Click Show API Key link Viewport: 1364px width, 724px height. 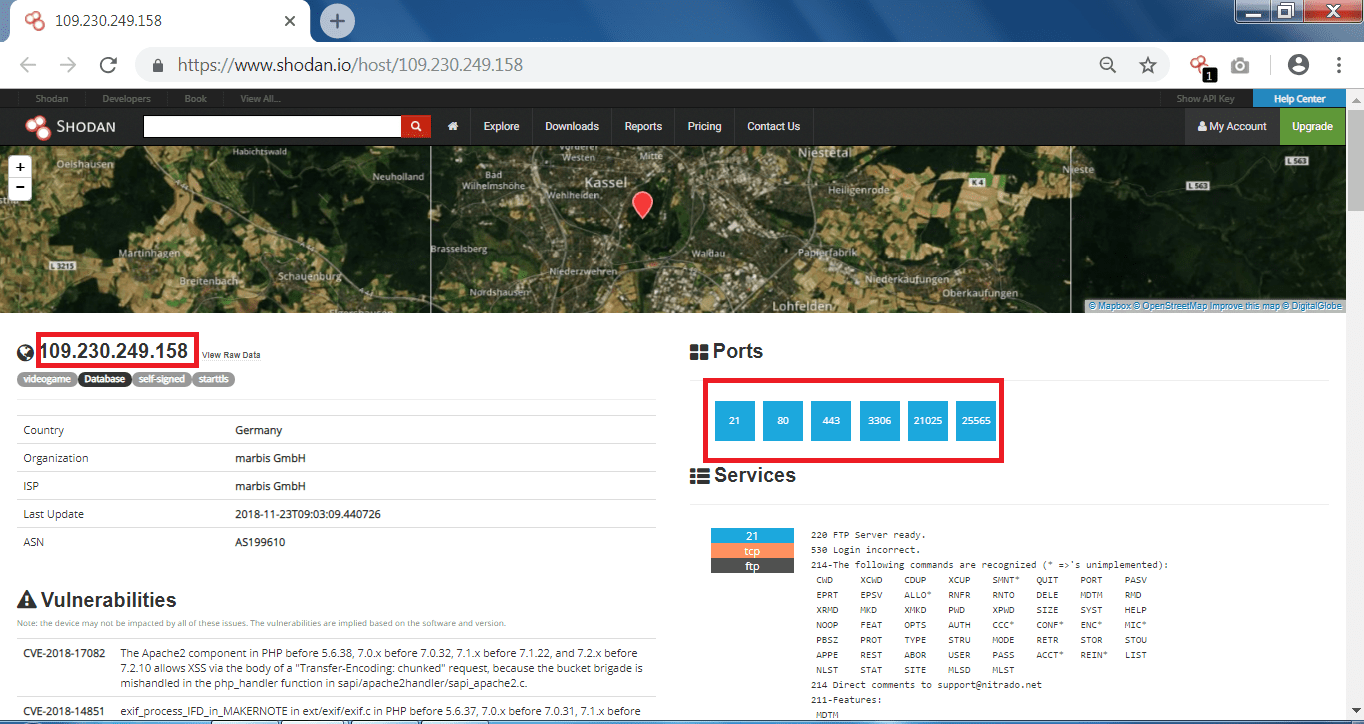[1205, 99]
